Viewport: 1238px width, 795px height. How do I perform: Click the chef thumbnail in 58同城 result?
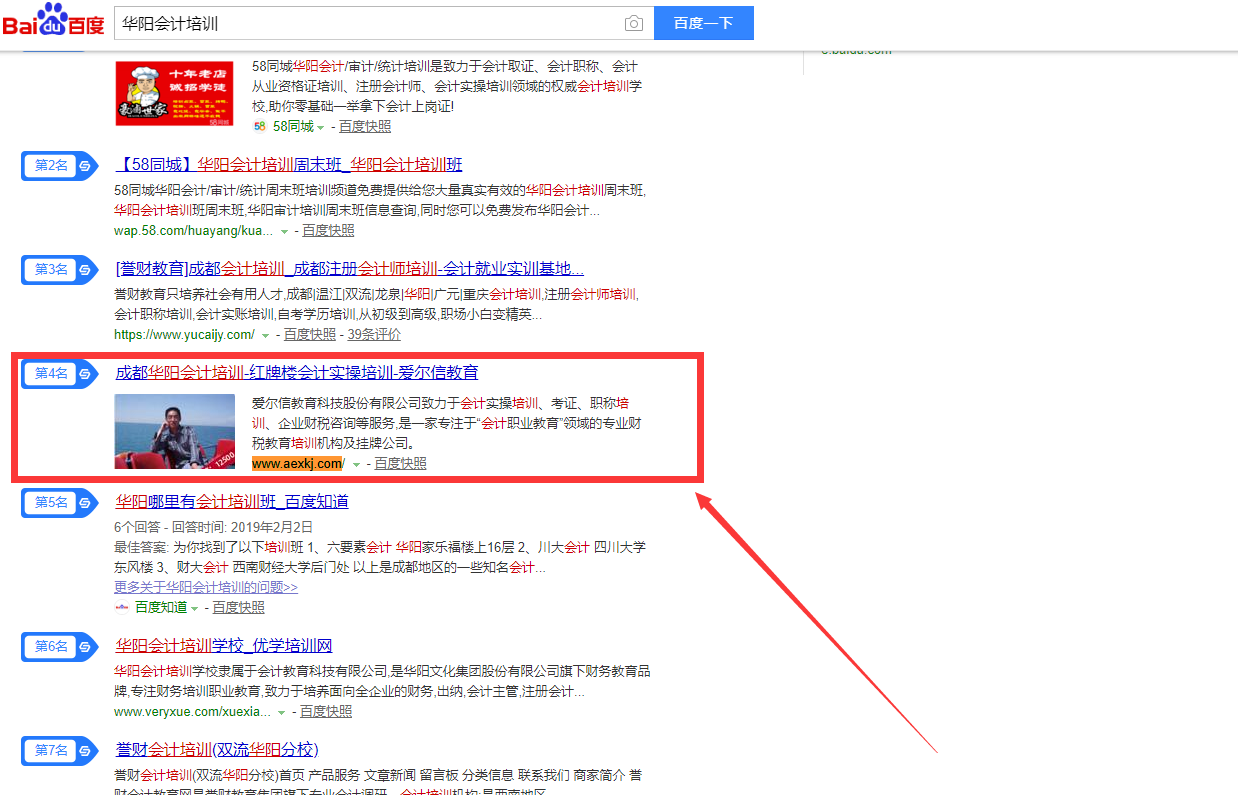point(175,93)
